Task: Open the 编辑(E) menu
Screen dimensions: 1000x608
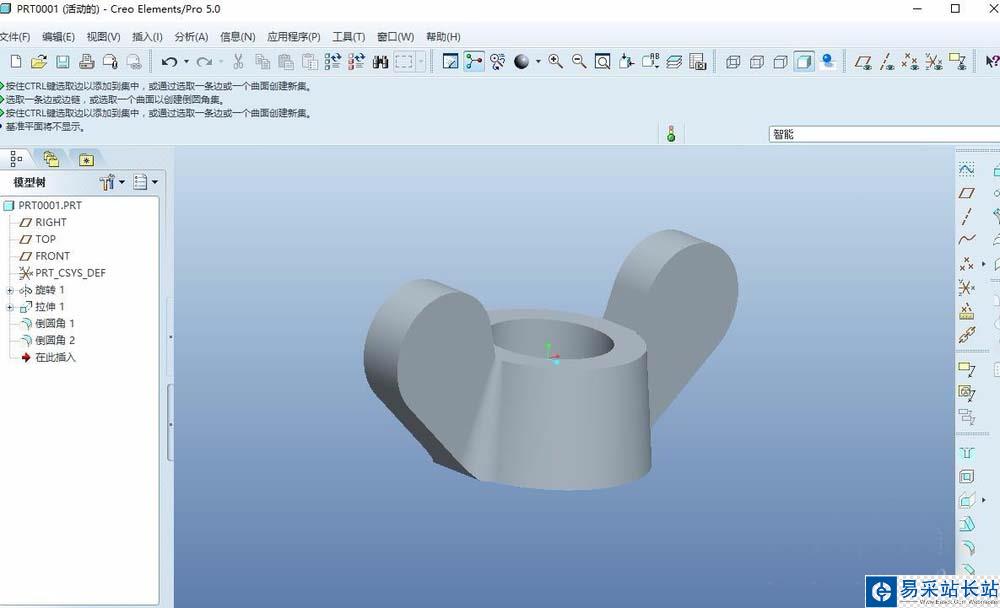Action: click(x=58, y=37)
